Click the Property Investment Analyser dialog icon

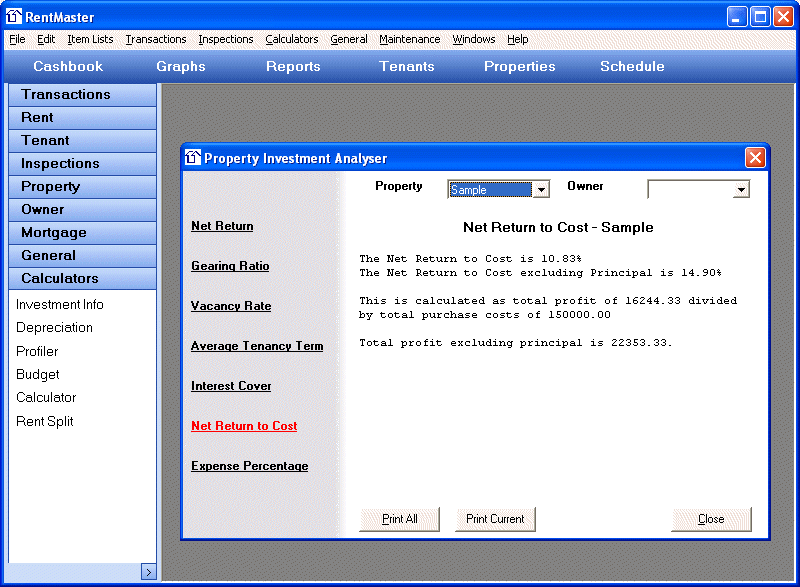(x=193, y=158)
